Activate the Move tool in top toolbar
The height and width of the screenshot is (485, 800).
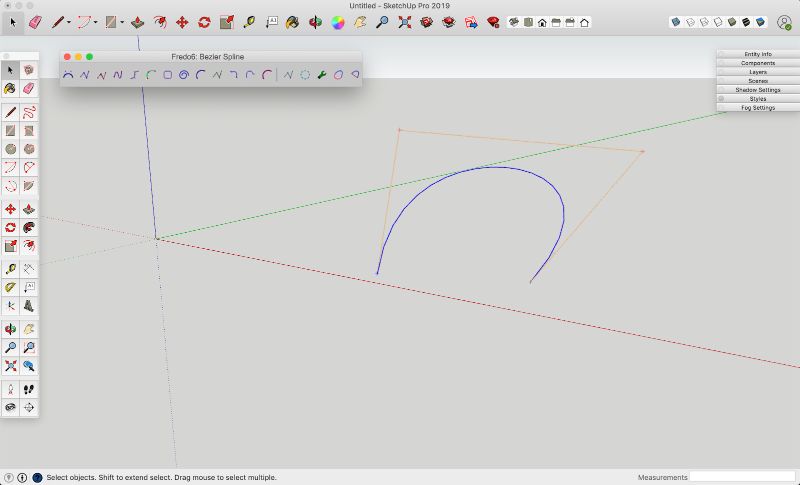[x=182, y=21]
